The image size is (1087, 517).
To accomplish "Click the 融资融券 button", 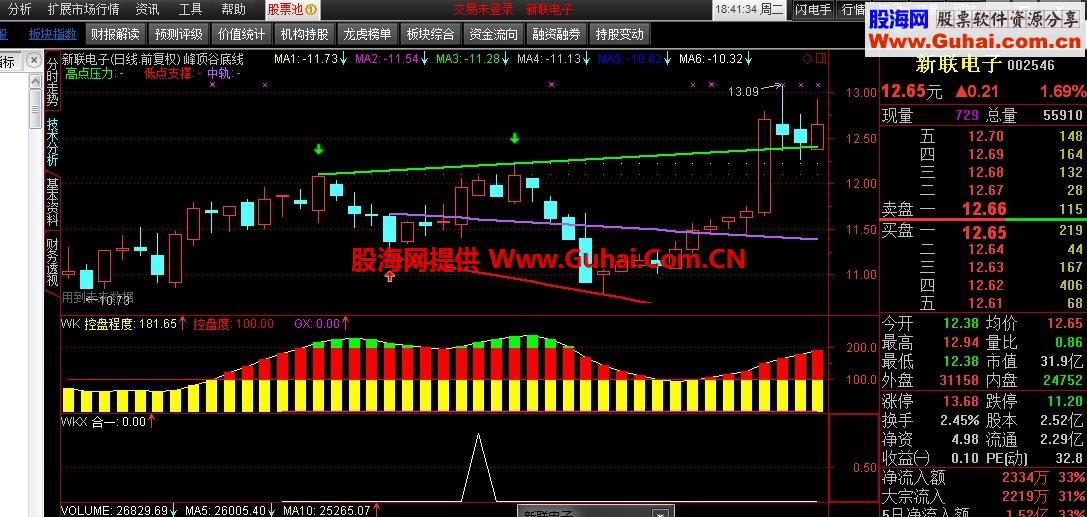I will [x=557, y=33].
